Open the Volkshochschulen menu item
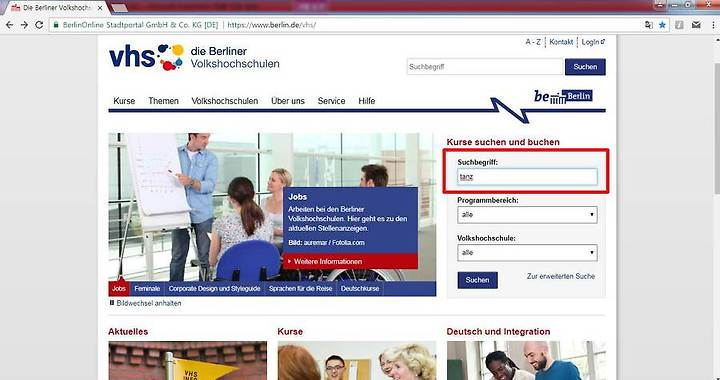720x380 pixels. point(225,101)
